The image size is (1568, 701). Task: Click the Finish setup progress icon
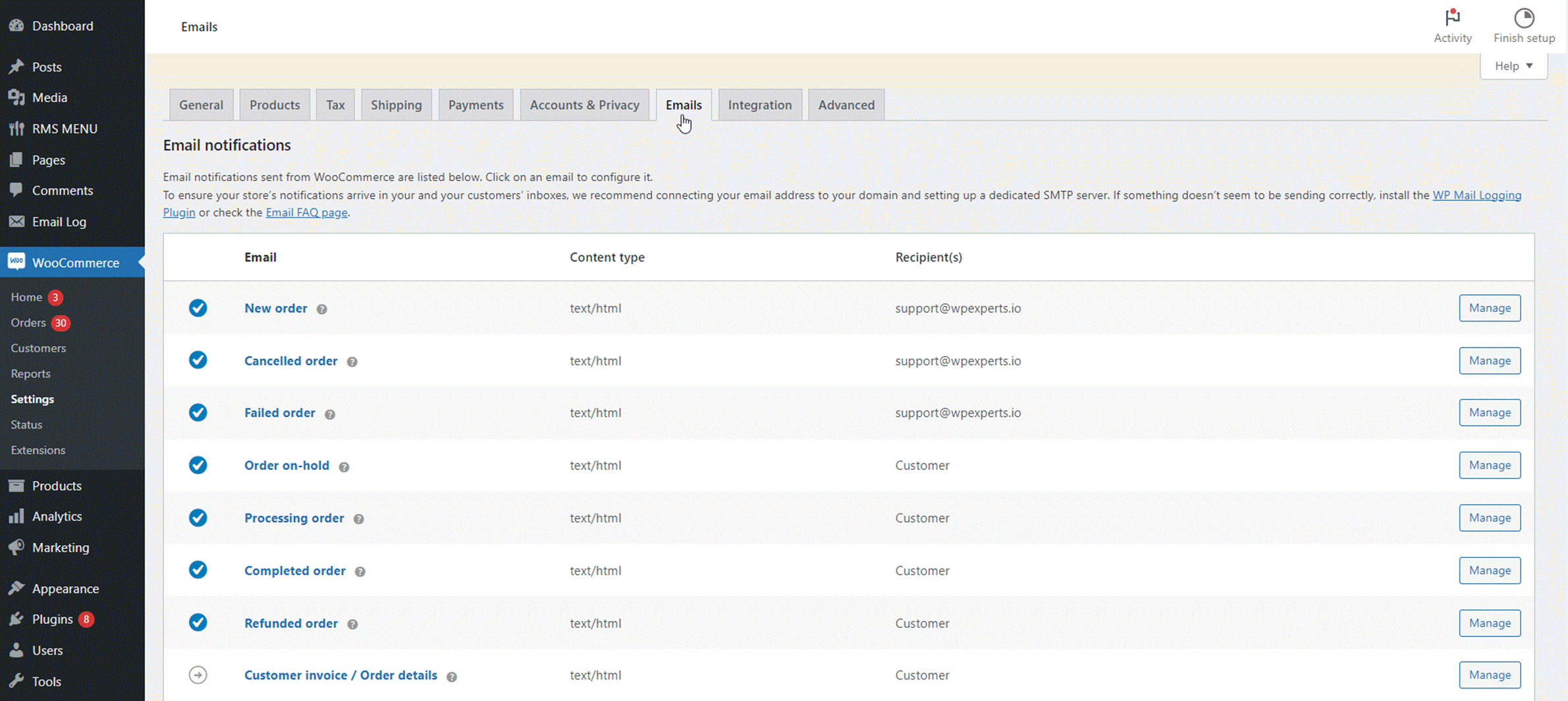point(1524,17)
